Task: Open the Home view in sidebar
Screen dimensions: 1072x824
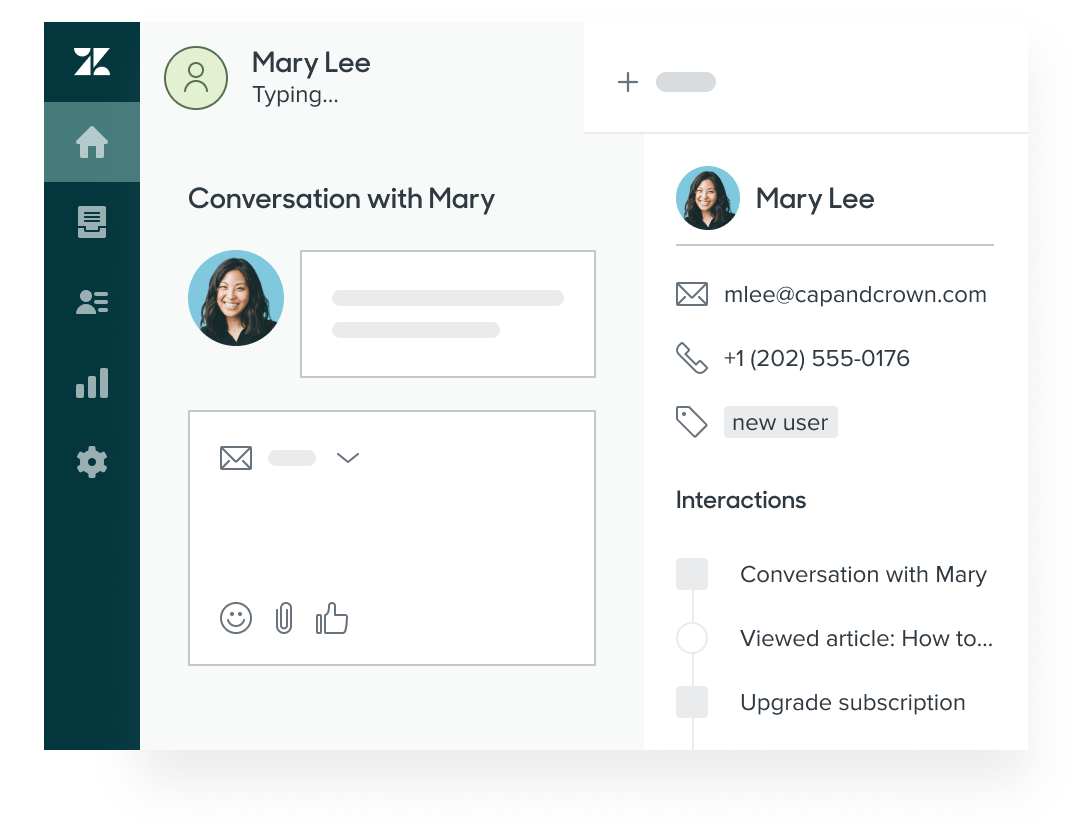Action: (x=92, y=143)
